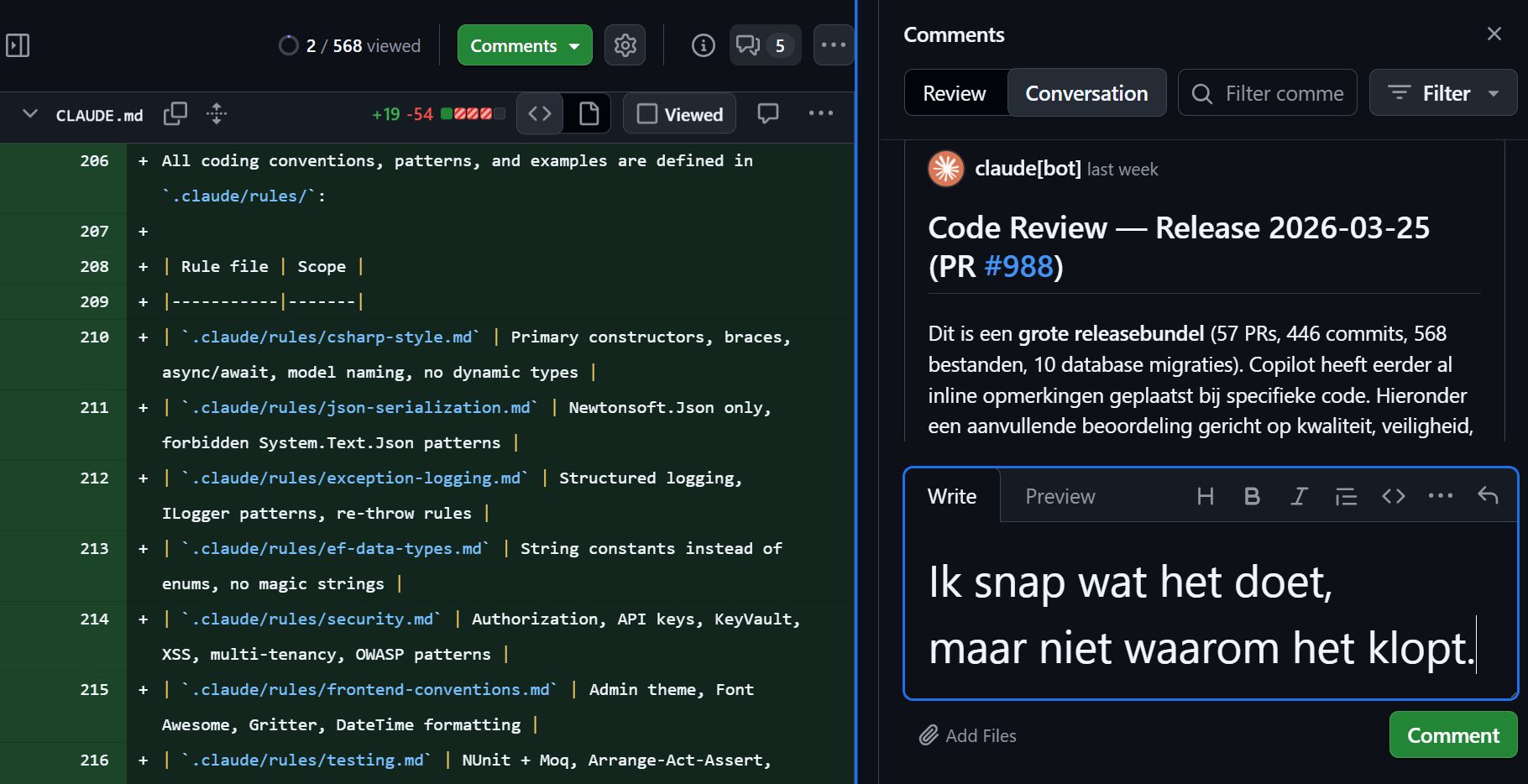Collapse the CLAUDE.md file diff
1528x784 pixels.
point(30,113)
